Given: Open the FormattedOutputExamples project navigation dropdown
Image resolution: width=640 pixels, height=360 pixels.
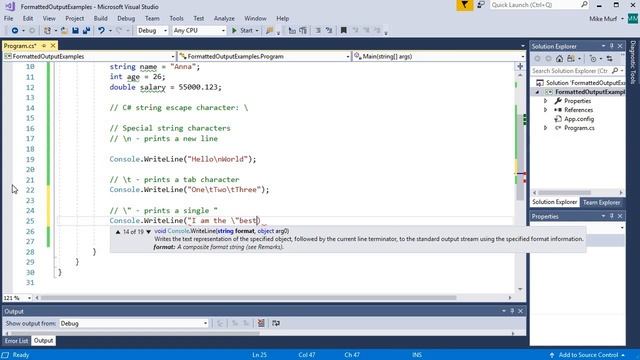Looking at the screenshot, I should [90, 56].
